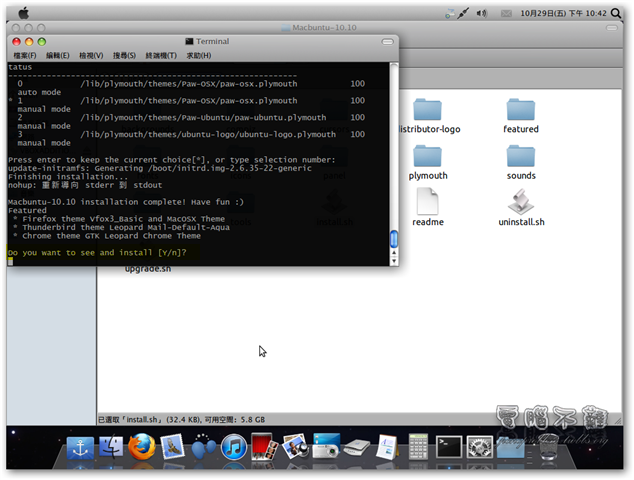Open the 編輯(E) menu in Terminal

(x=58, y=55)
